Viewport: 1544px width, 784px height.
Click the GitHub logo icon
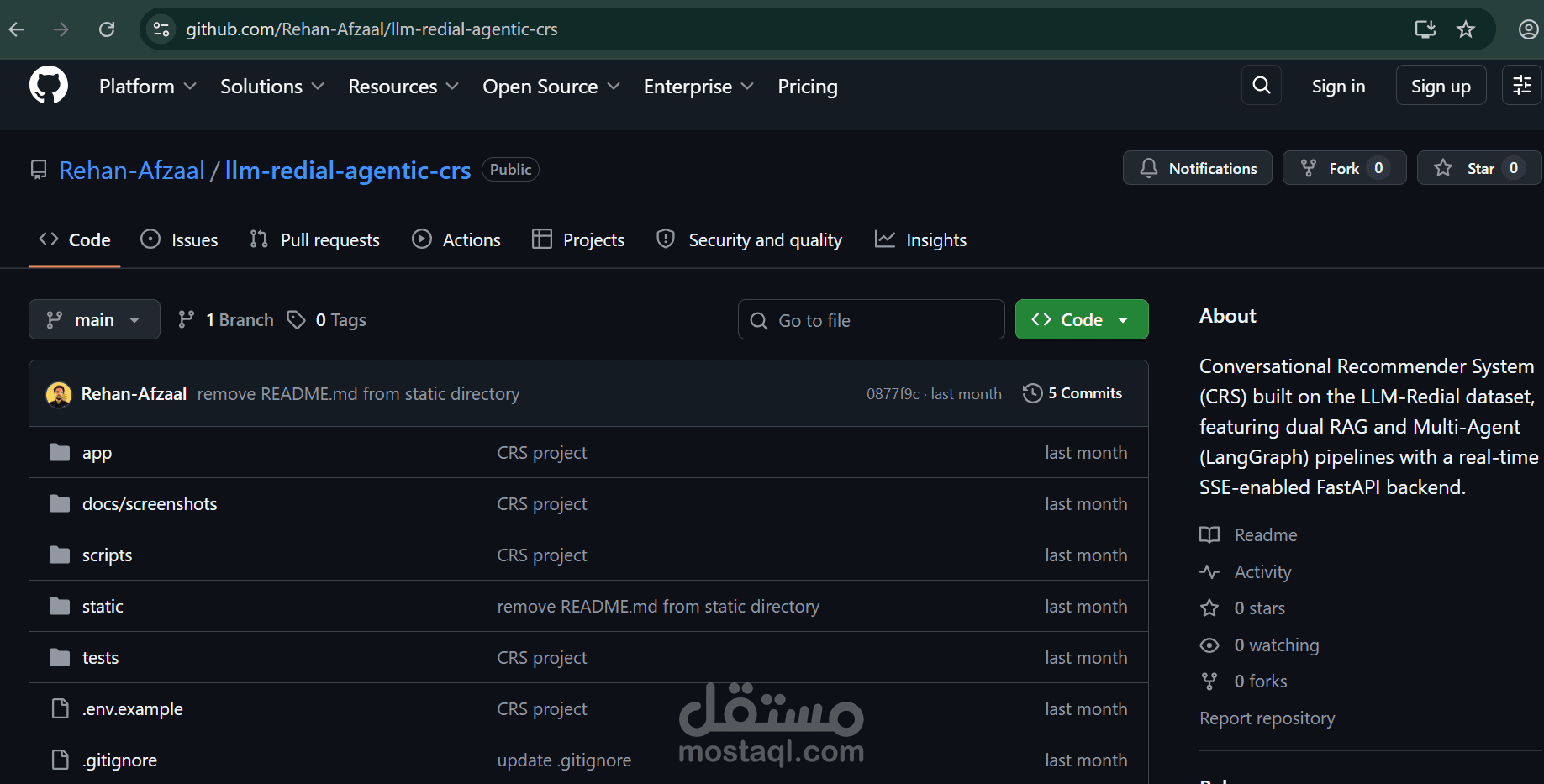[49, 86]
